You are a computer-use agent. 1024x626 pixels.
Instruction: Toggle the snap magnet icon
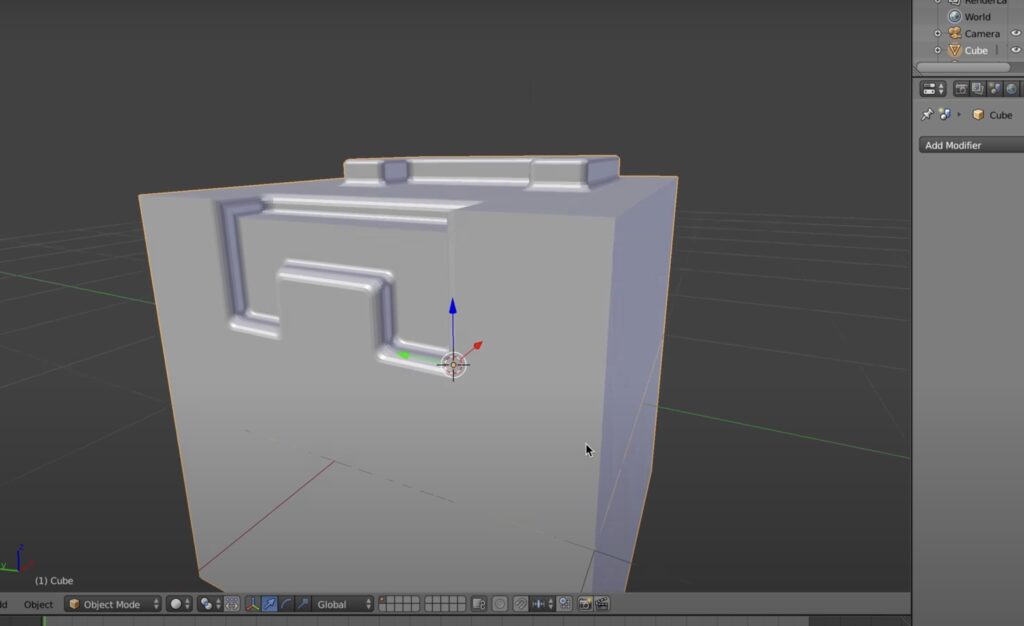click(520, 604)
